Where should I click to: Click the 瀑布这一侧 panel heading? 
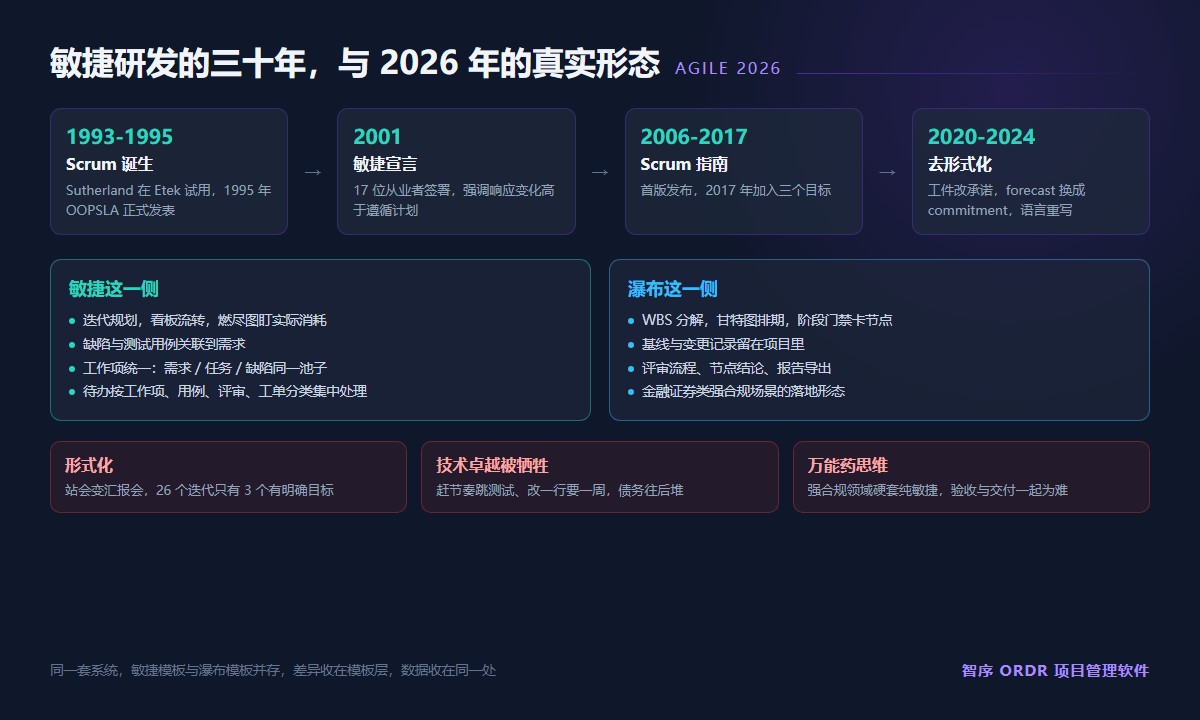click(673, 289)
